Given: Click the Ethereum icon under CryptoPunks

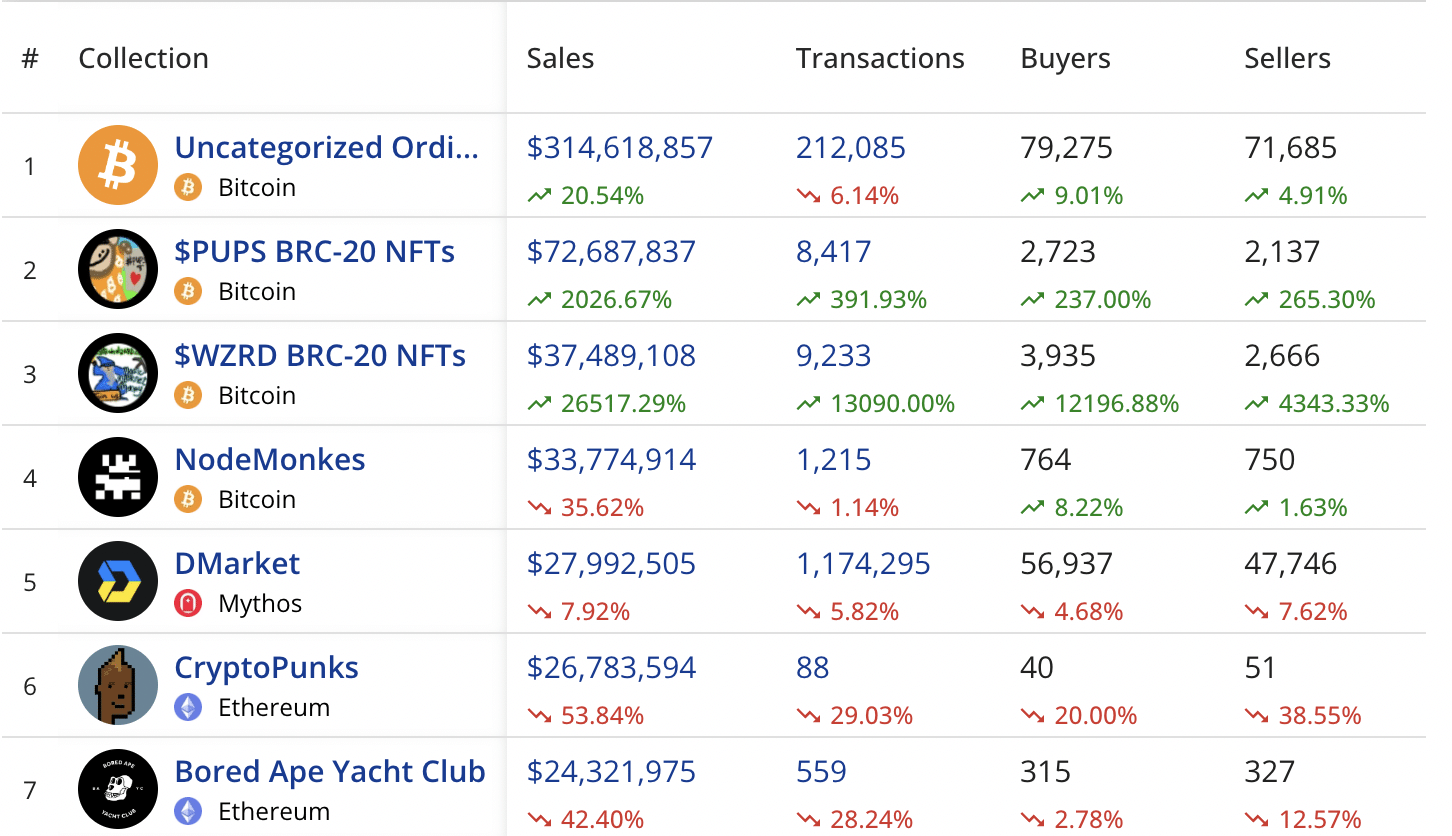Looking at the screenshot, I should tap(188, 707).
